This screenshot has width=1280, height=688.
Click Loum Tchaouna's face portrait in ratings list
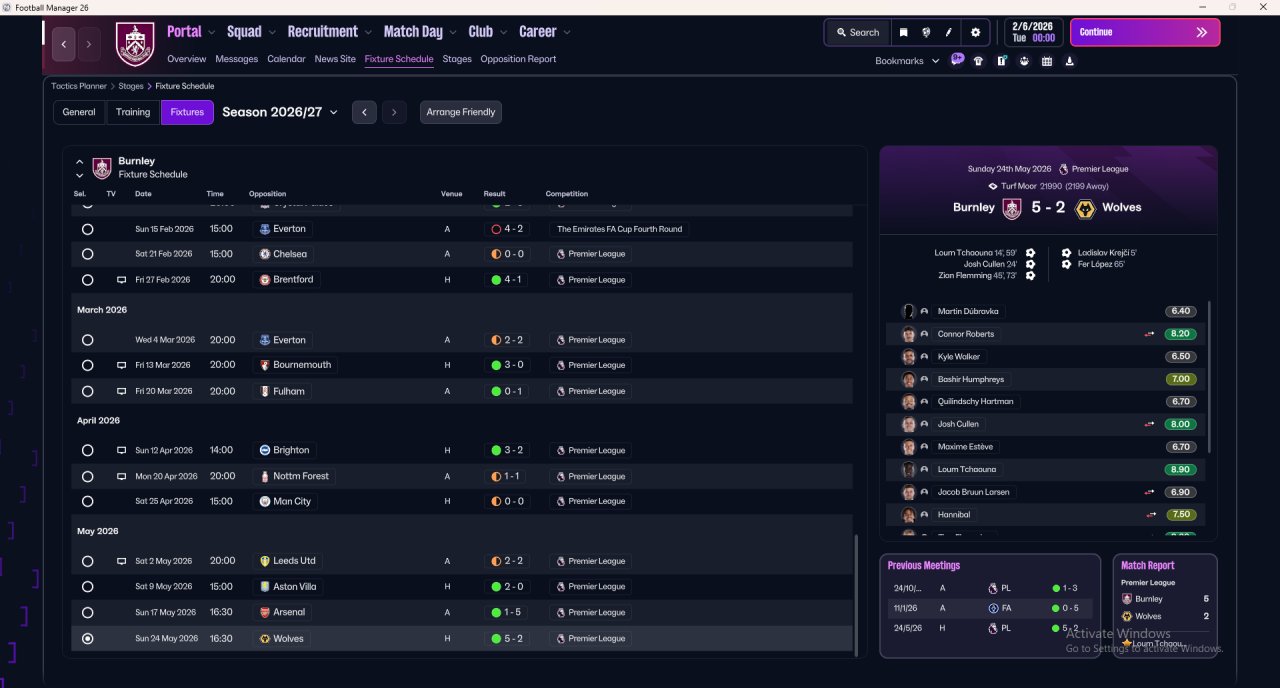tap(908, 469)
